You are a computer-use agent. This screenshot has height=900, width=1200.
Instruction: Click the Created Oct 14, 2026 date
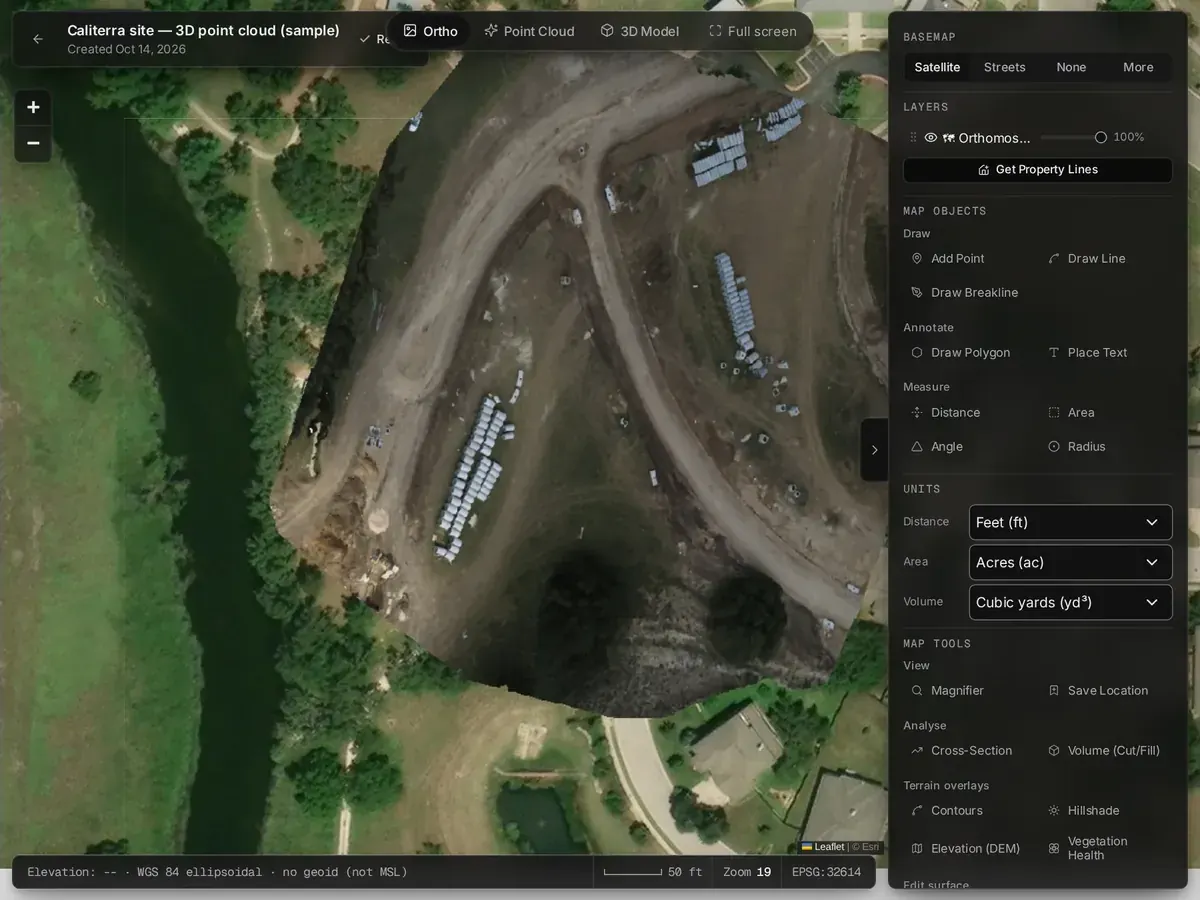(x=126, y=49)
